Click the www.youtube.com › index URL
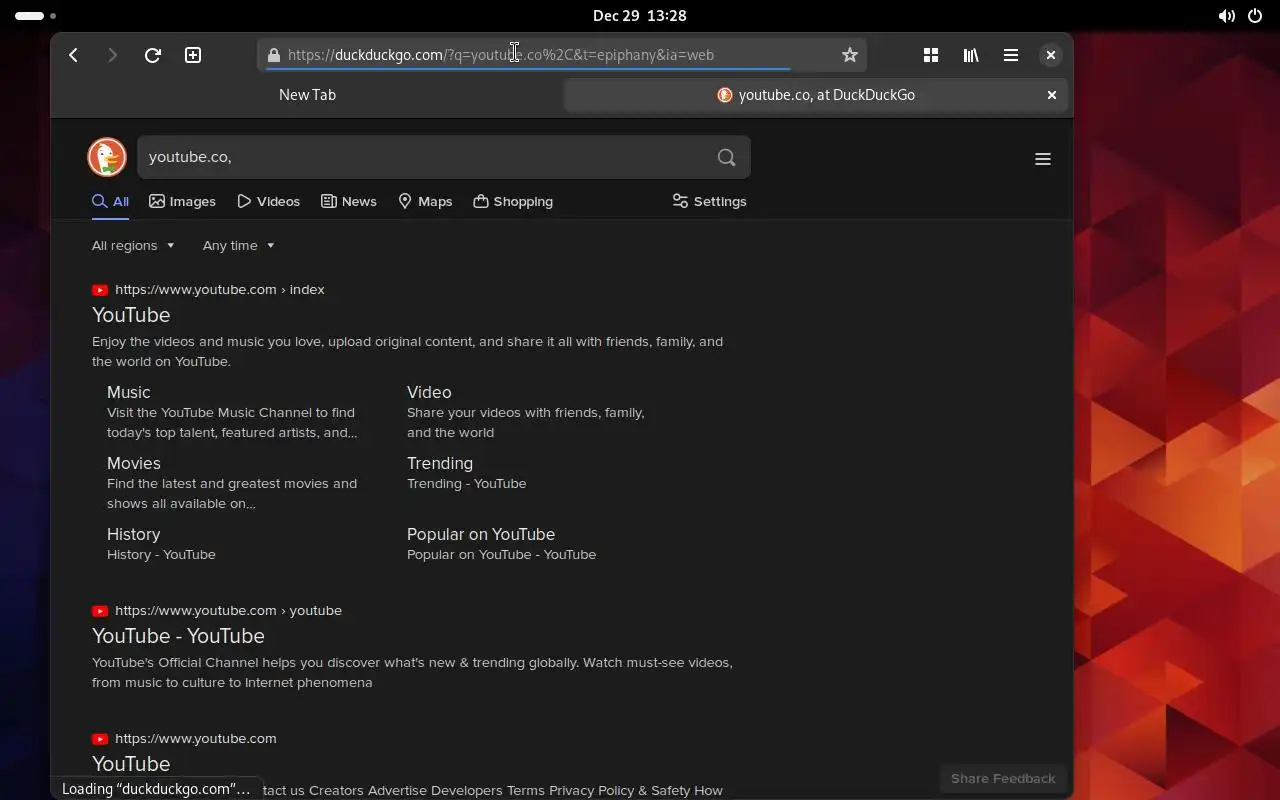The image size is (1280, 800). [x=220, y=289]
